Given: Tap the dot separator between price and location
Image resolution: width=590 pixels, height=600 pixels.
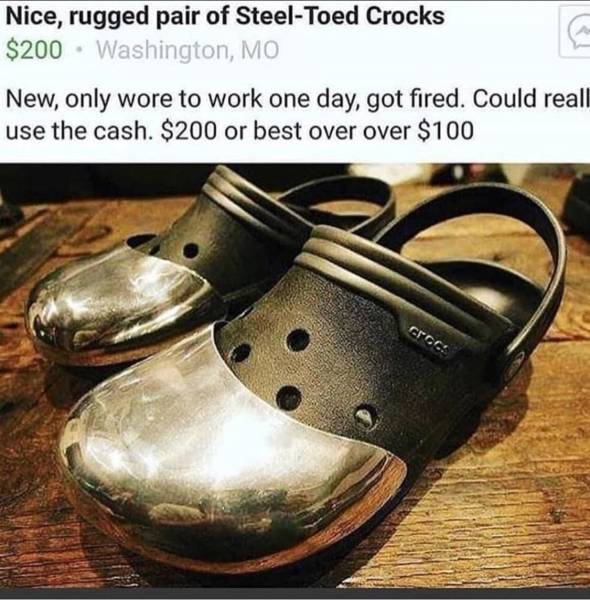Looking at the screenshot, I should (x=80, y=50).
